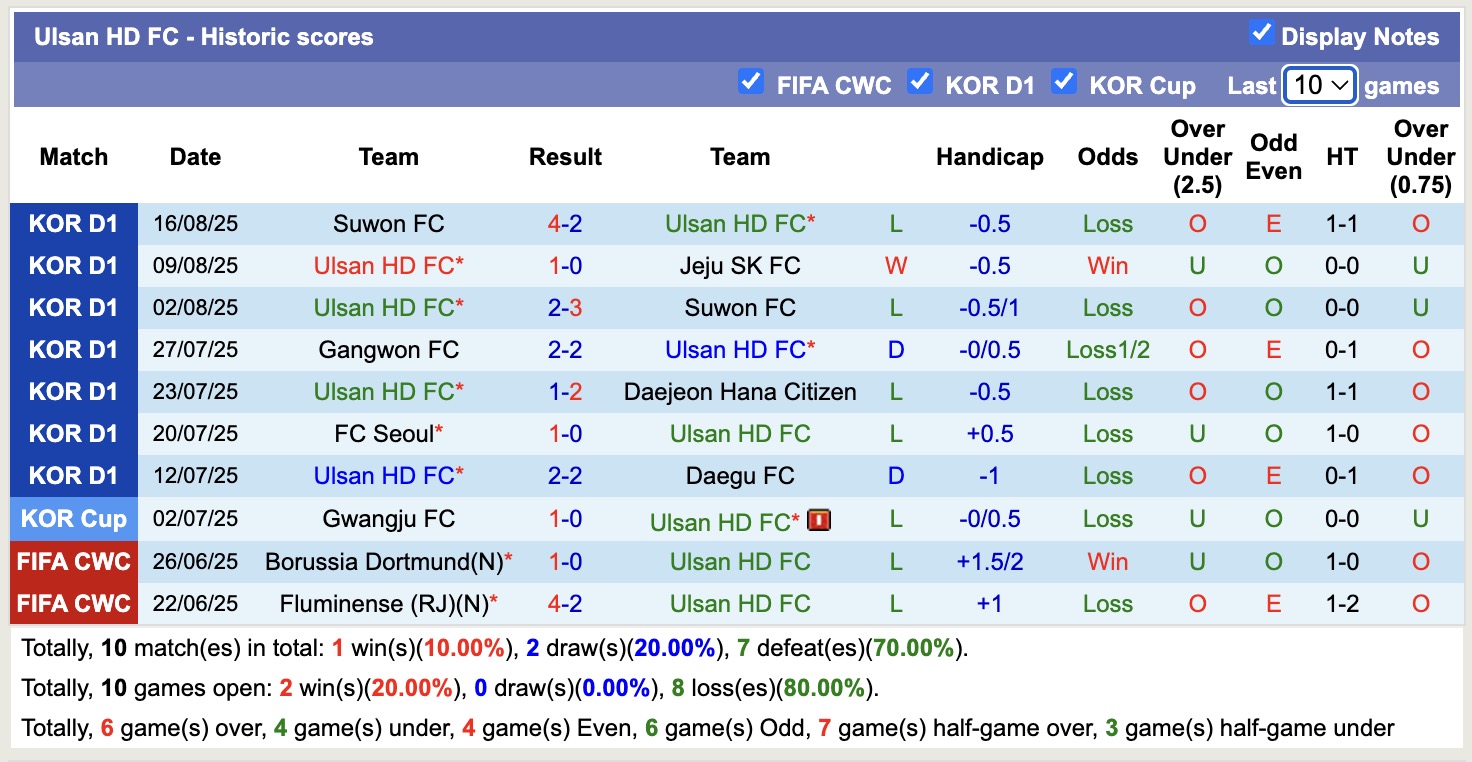The height and width of the screenshot is (762, 1472).
Task: Disable the KOR D1 filter checkbox
Action: click(919, 81)
